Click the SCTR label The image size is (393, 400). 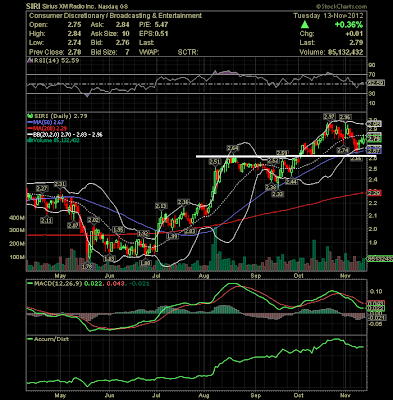(x=188, y=52)
